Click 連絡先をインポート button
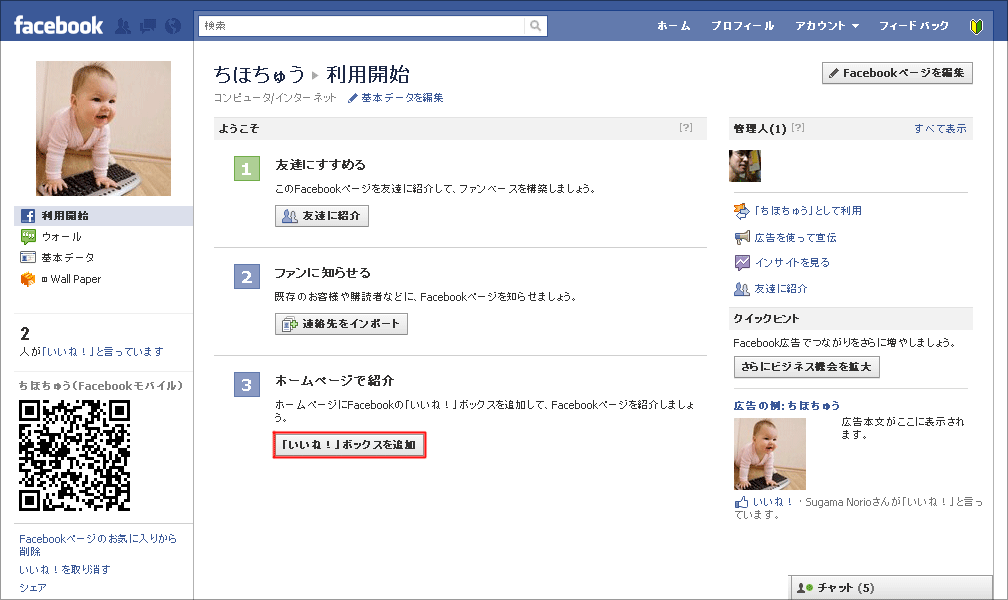The width and height of the screenshot is (1008, 600). [341, 323]
